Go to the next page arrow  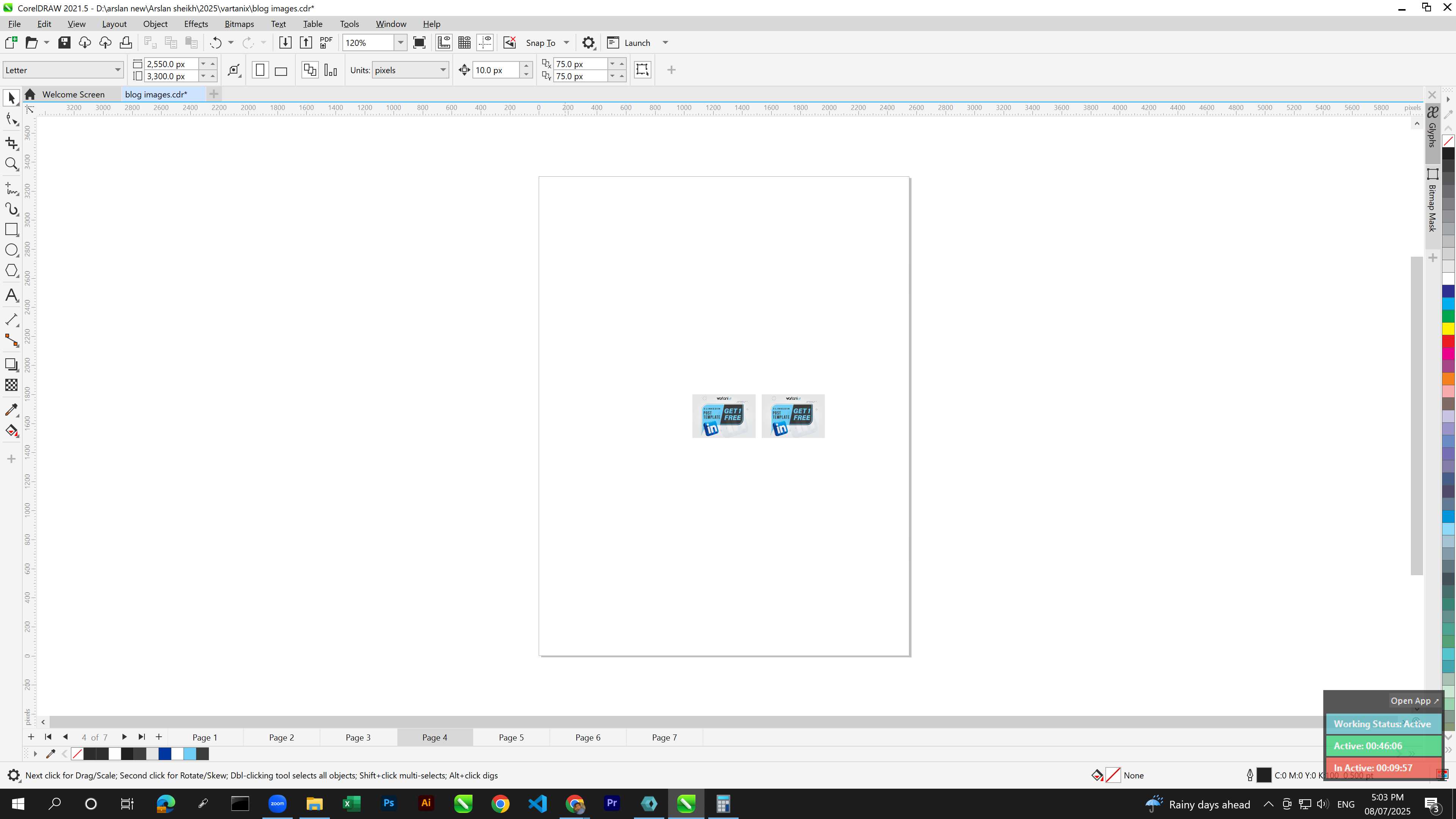pos(124,736)
